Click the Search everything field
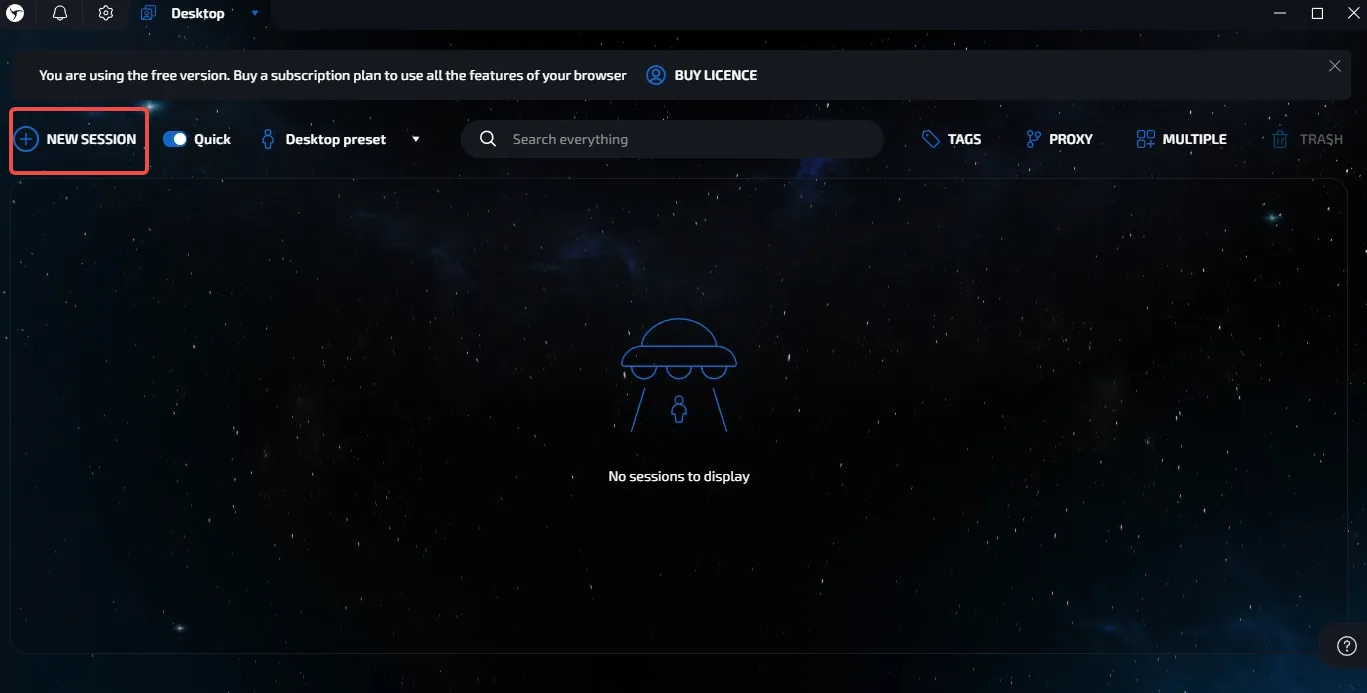 click(x=672, y=139)
